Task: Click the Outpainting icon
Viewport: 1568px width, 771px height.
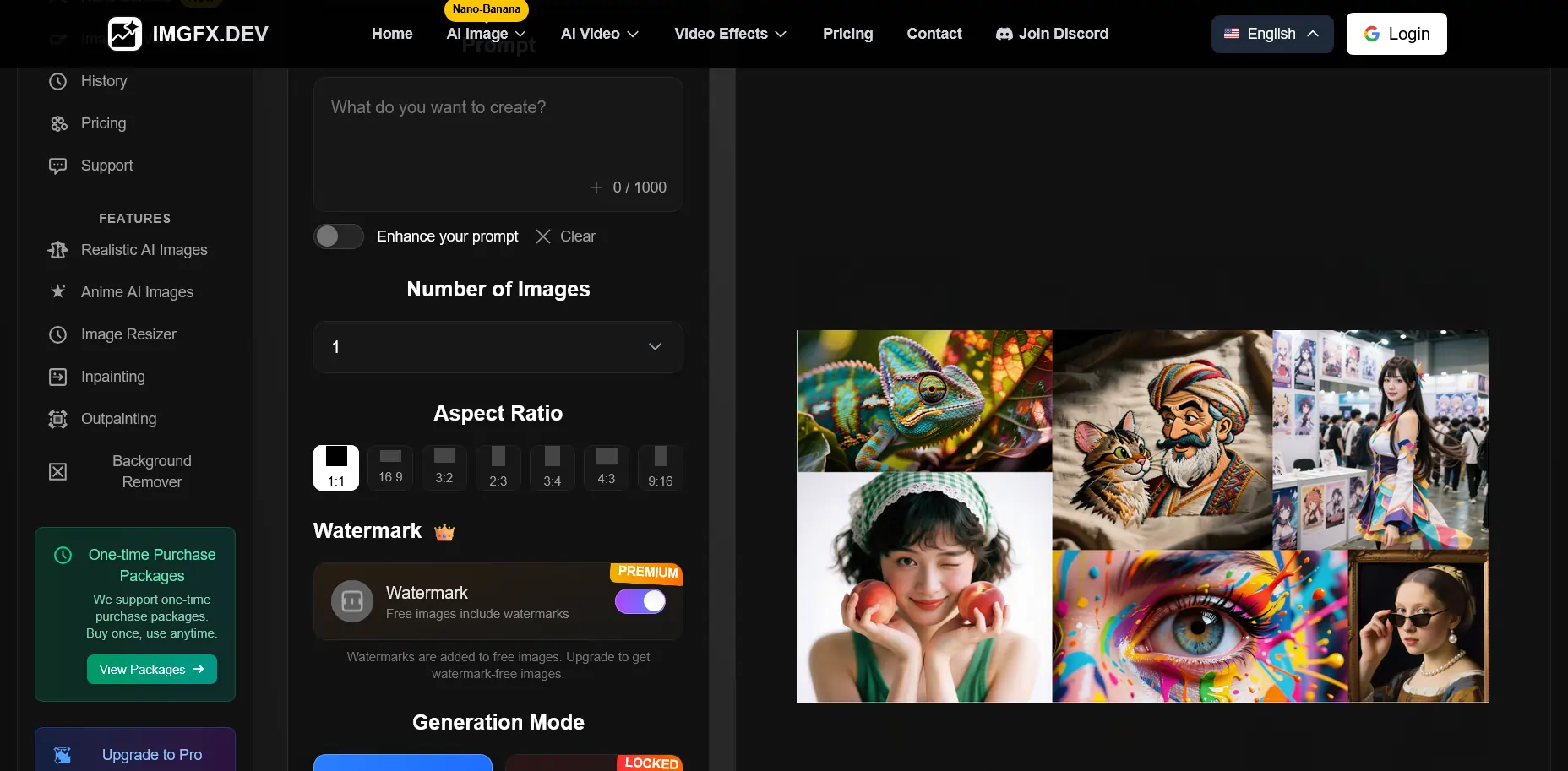Action: coord(57,419)
